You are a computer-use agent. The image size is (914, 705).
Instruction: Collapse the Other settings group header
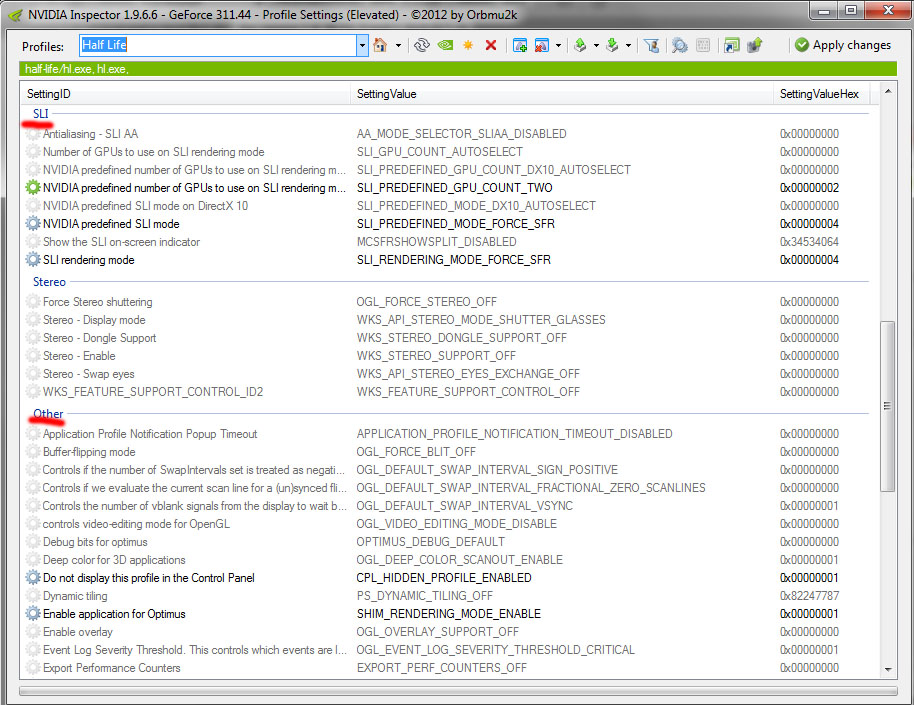(48, 413)
